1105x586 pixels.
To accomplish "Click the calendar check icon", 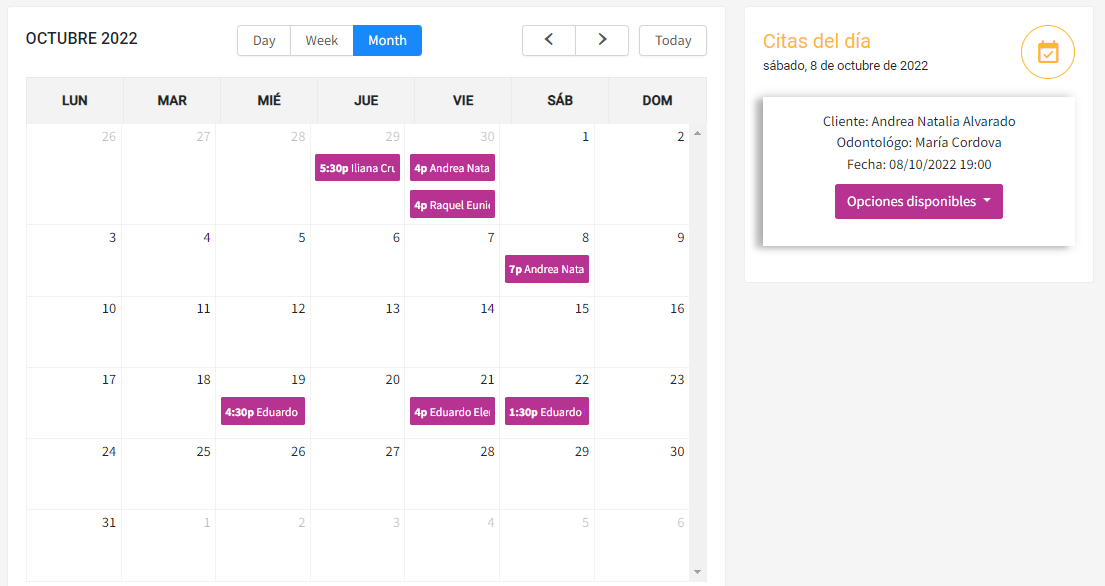I will [x=1047, y=52].
